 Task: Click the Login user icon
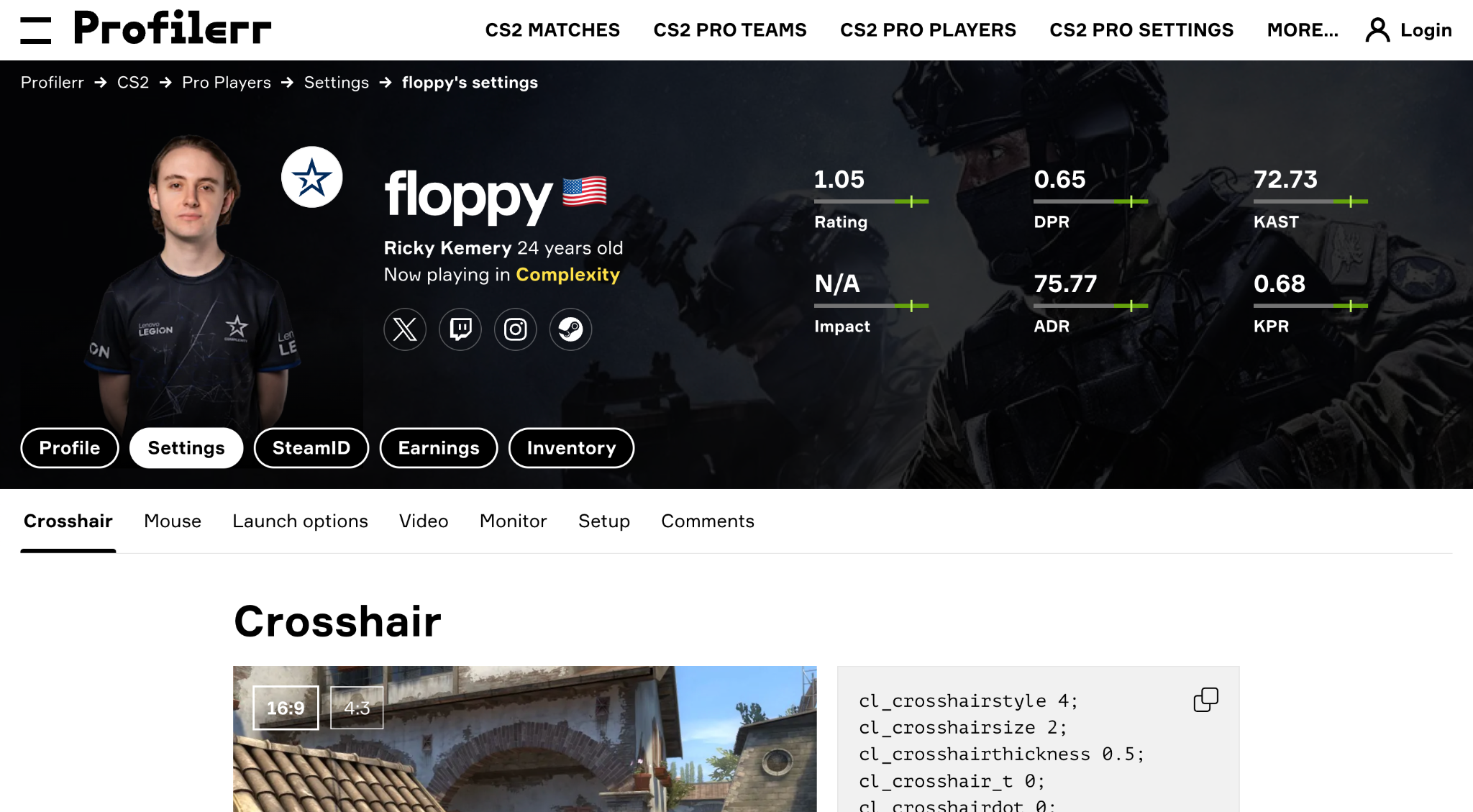[1377, 30]
